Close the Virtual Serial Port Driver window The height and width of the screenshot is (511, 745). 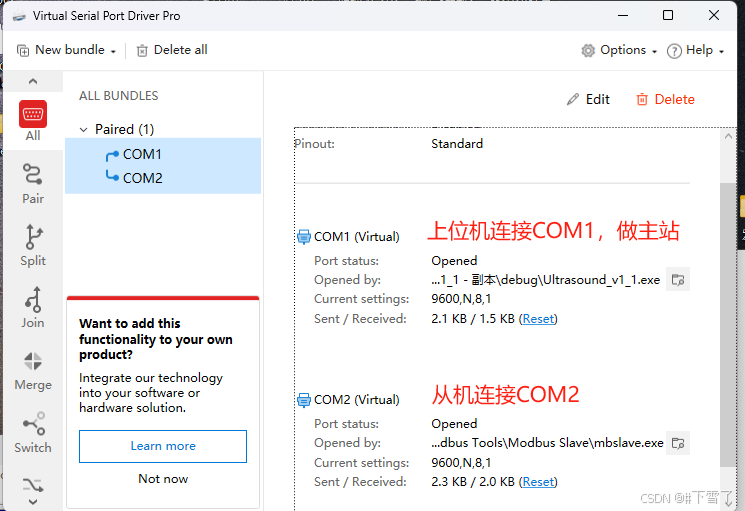point(714,15)
